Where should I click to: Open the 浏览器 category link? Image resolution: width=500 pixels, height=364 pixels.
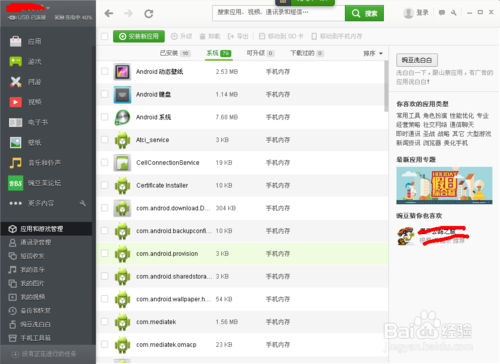(x=432, y=143)
